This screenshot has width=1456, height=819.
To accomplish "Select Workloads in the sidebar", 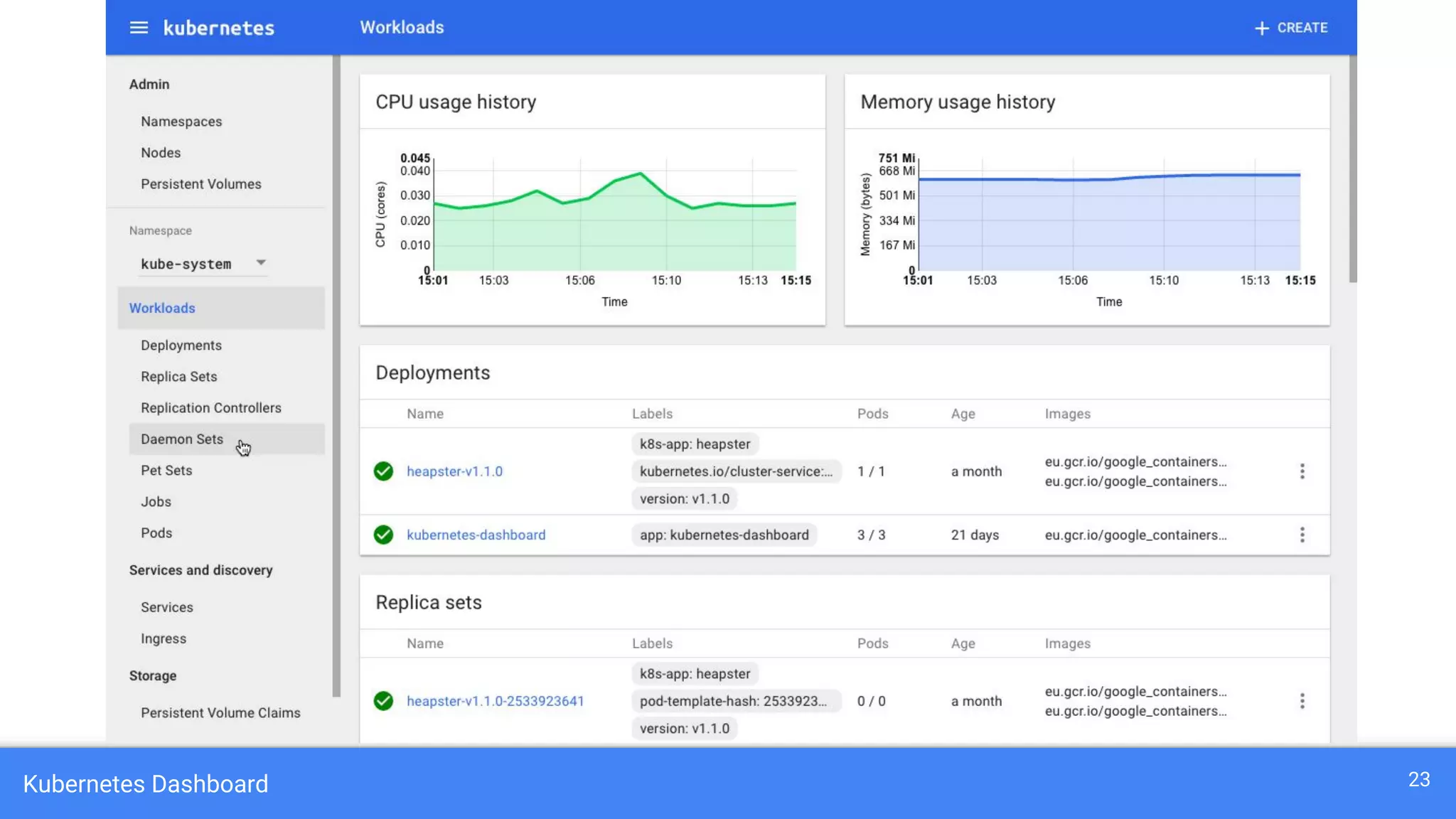I will pos(221,308).
